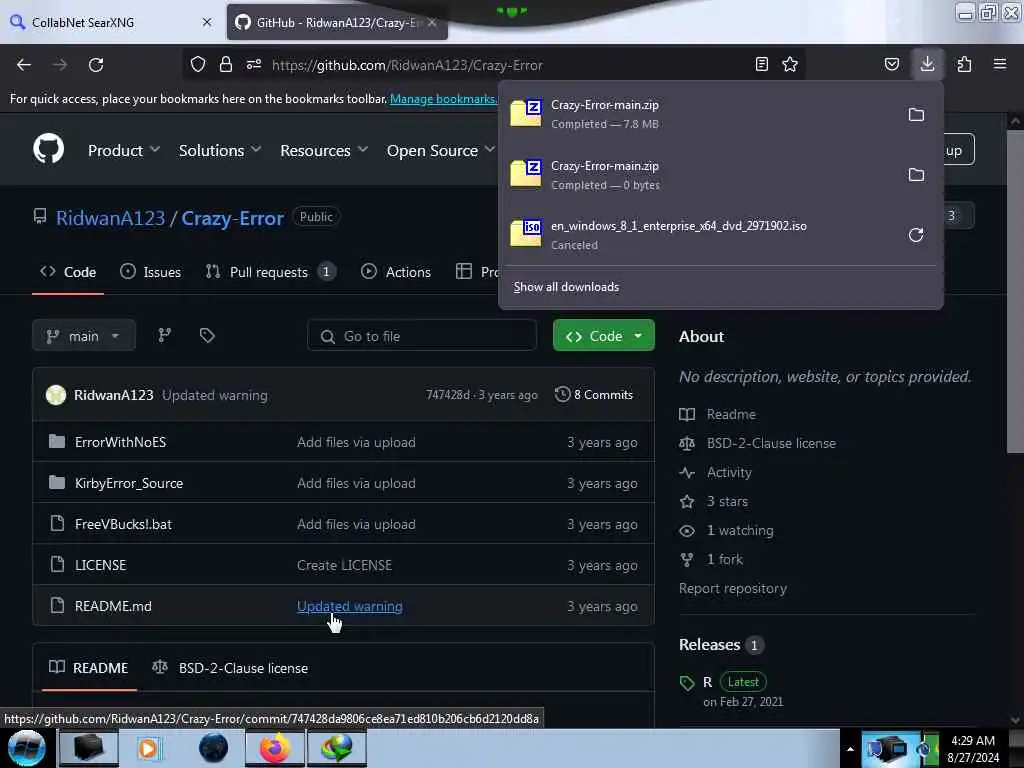Save the page to Pocket
This screenshot has width=1024, height=768.
pos(891,64)
